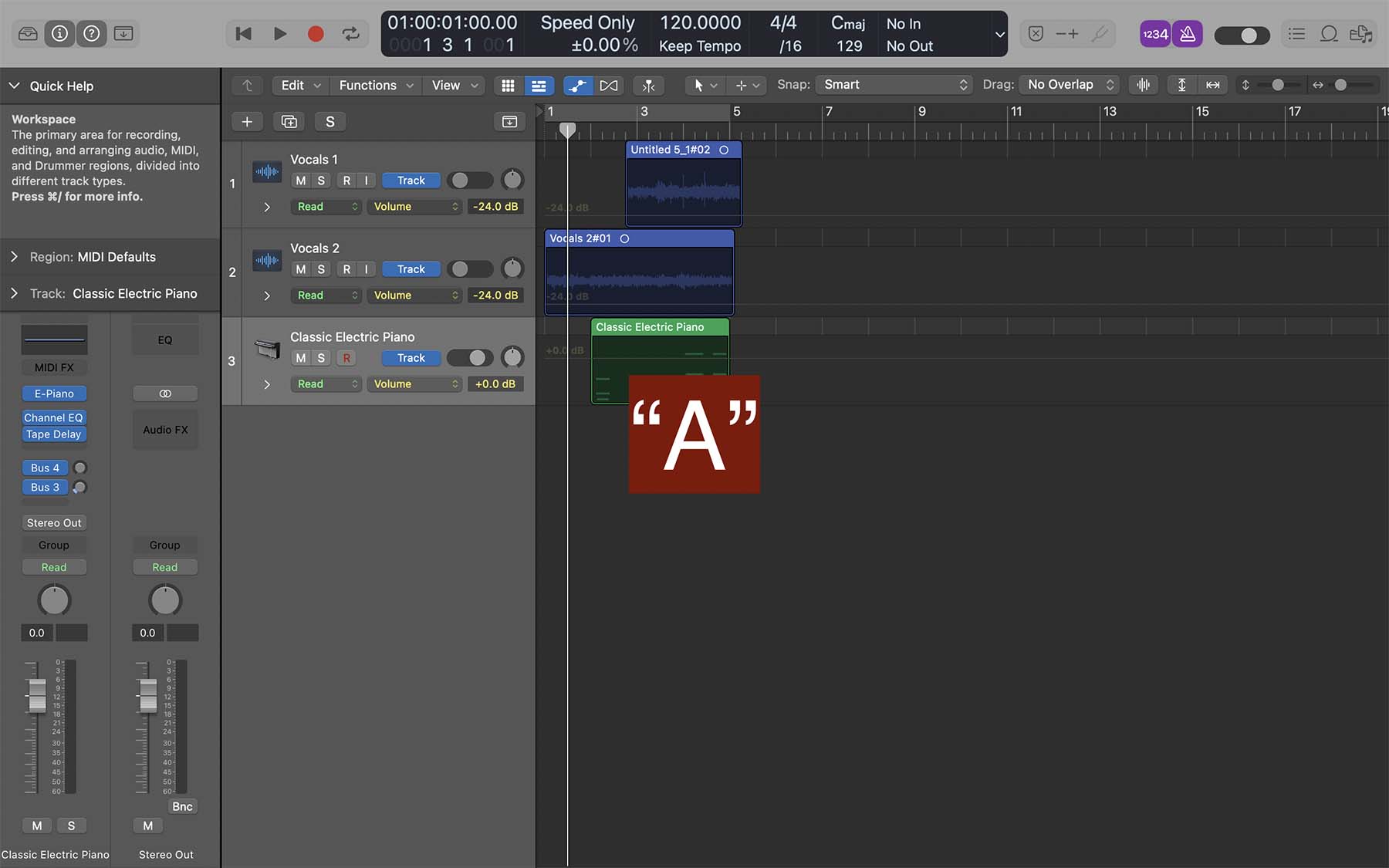Toggle Cycle mode button
1389x868 pixels.
pos(350,34)
